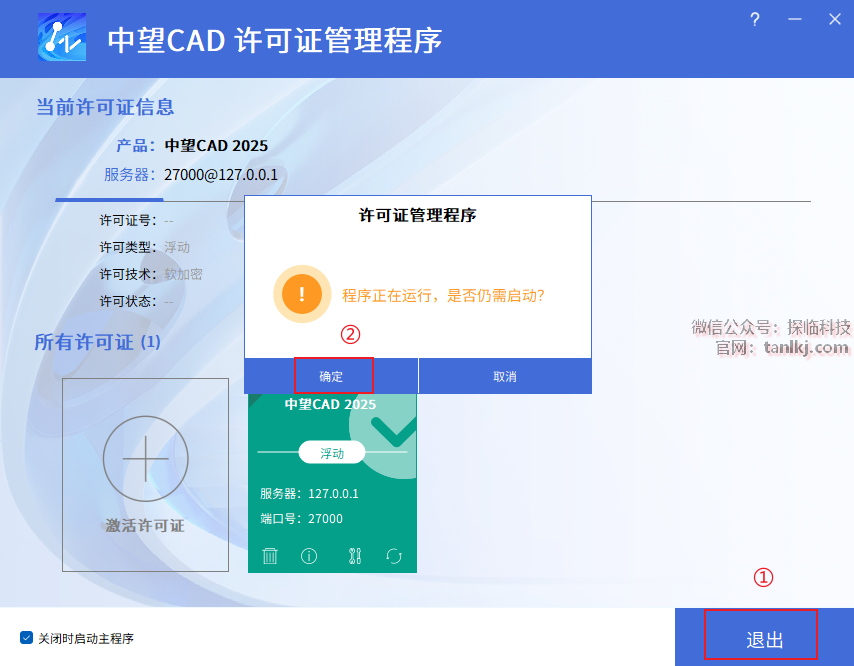Refresh the license via circular arrow icon
This screenshot has width=854, height=666.
(394, 556)
